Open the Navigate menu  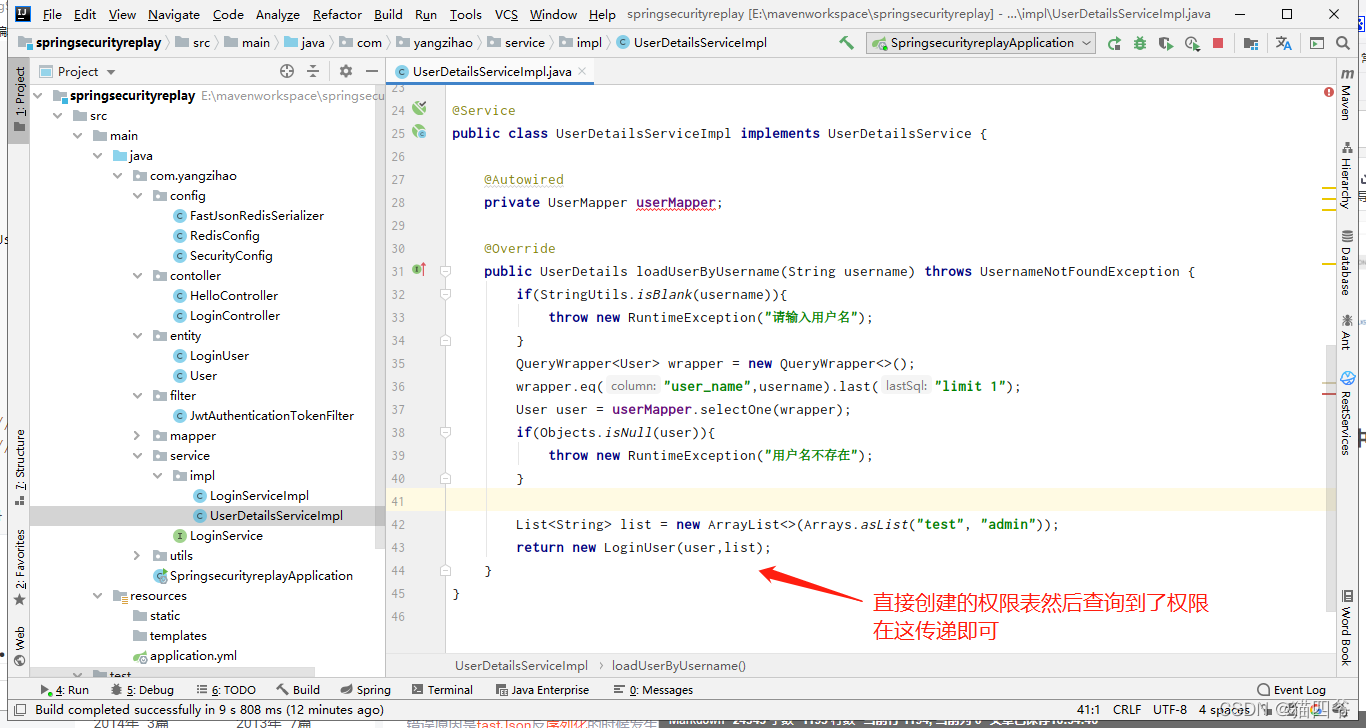[x=174, y=14]
